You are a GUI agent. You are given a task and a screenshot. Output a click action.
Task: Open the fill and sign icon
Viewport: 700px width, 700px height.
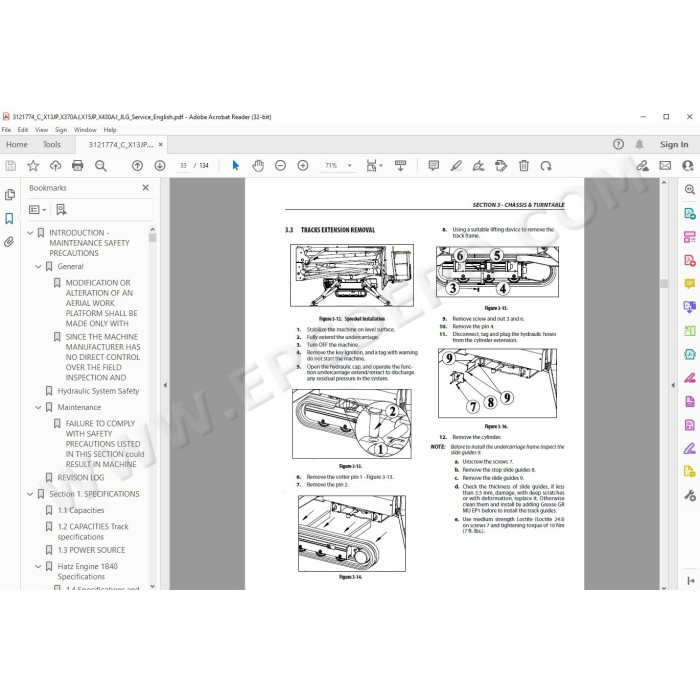(642, 166)
